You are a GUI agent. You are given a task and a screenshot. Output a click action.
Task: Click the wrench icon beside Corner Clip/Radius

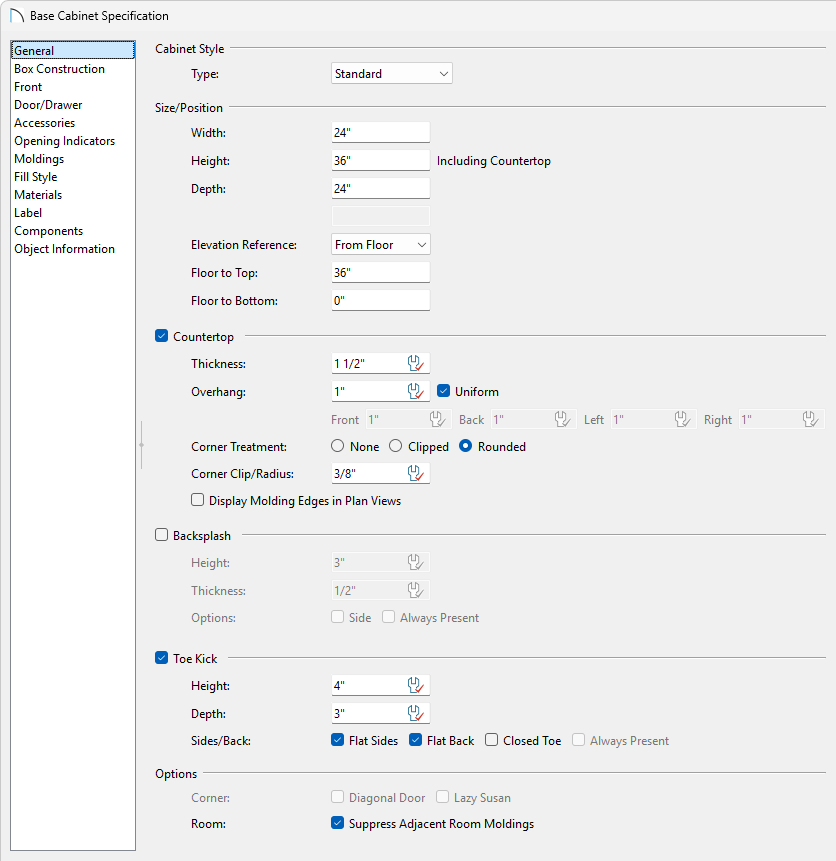click(x=415, y=473)
